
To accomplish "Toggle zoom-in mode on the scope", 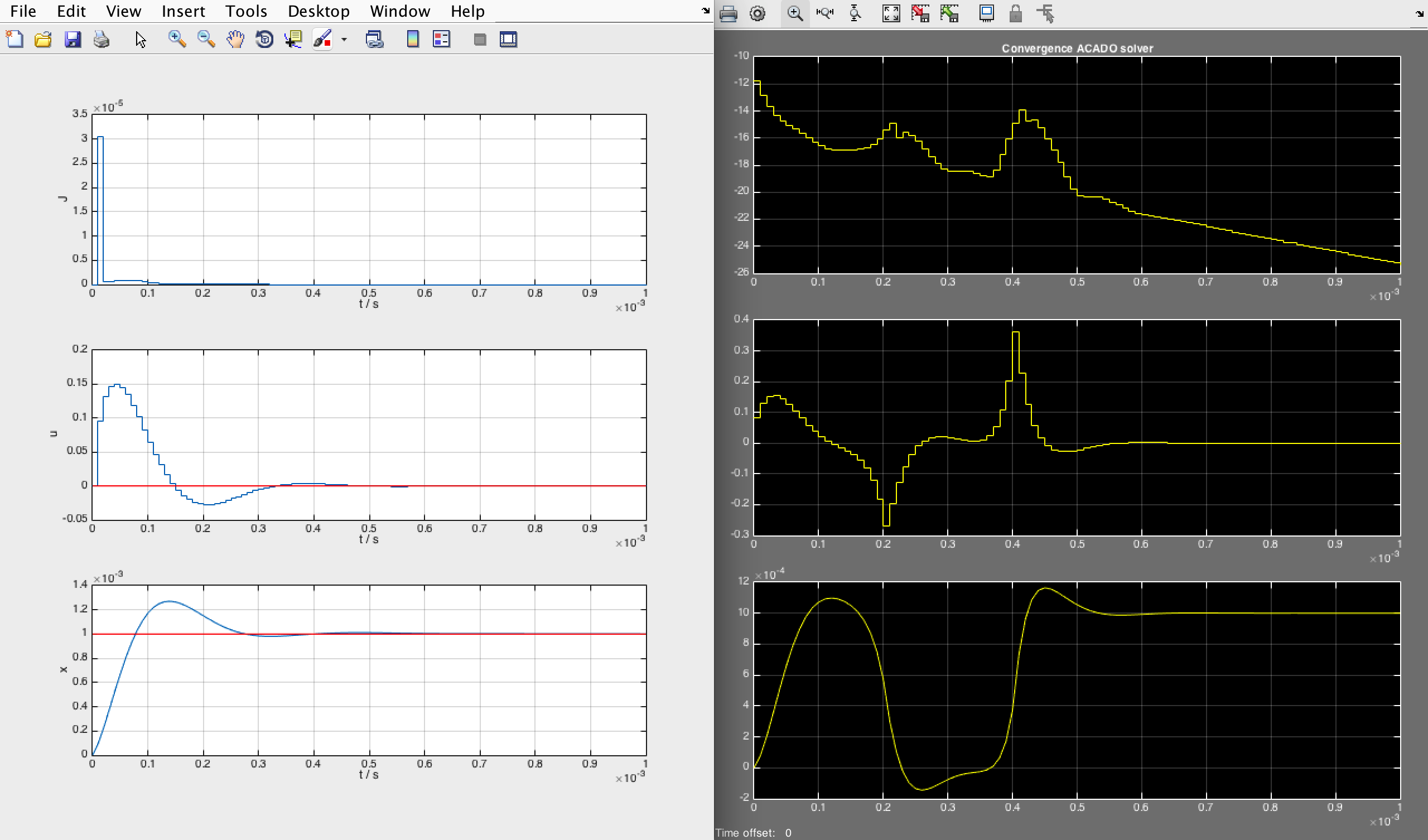I will [x=795, y=13].
